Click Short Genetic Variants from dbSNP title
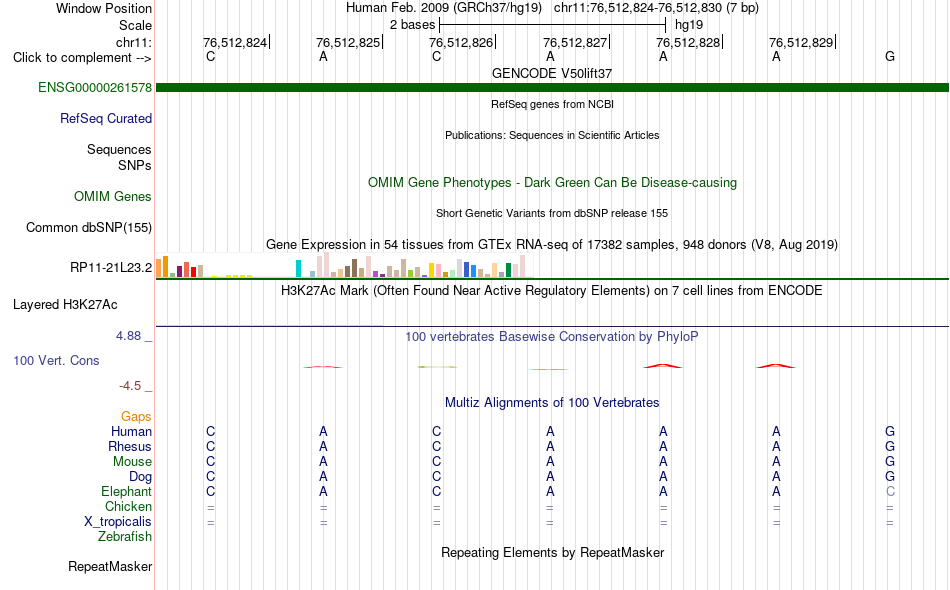950x590 pixels. [552, 213]
